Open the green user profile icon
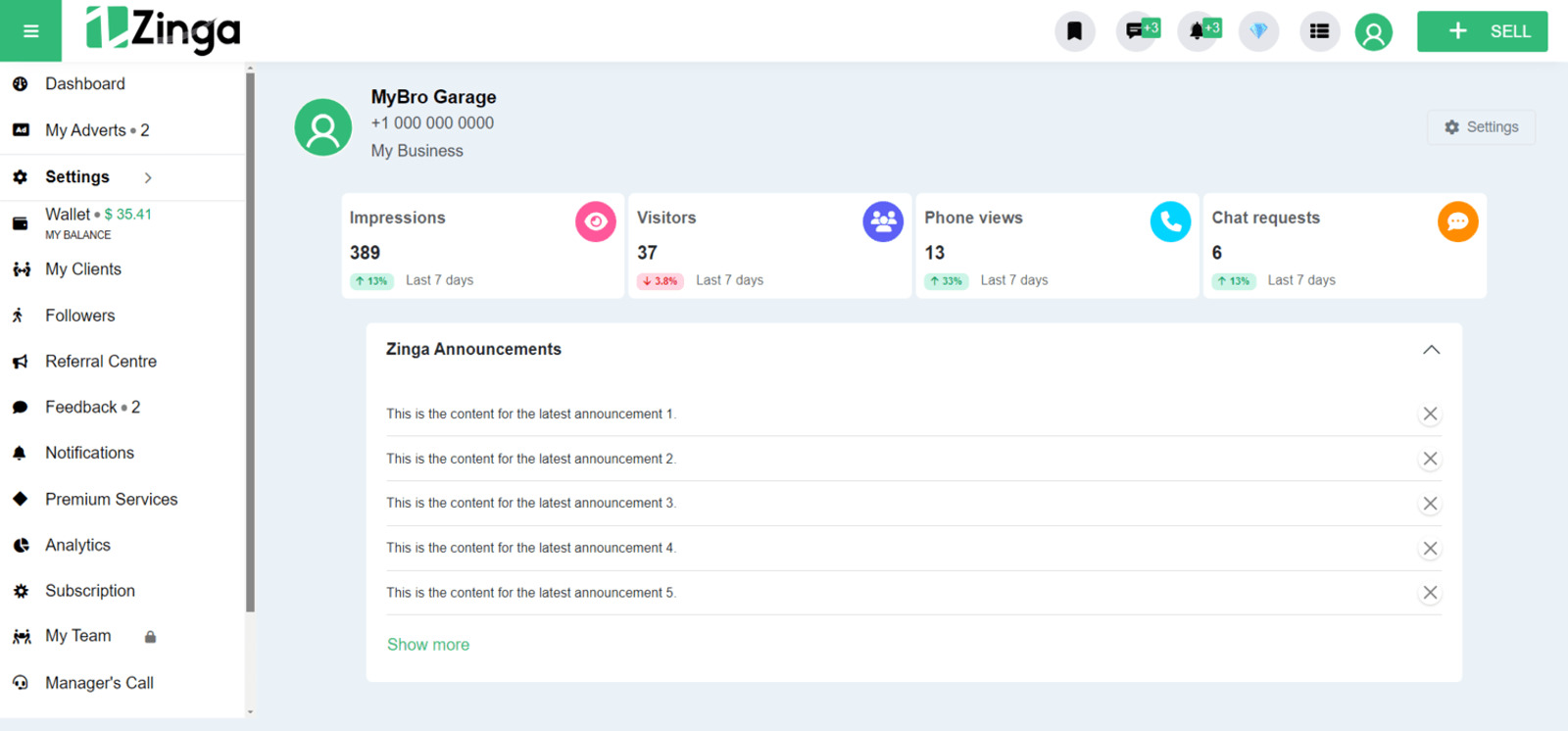 click(x=1373, y=32)
